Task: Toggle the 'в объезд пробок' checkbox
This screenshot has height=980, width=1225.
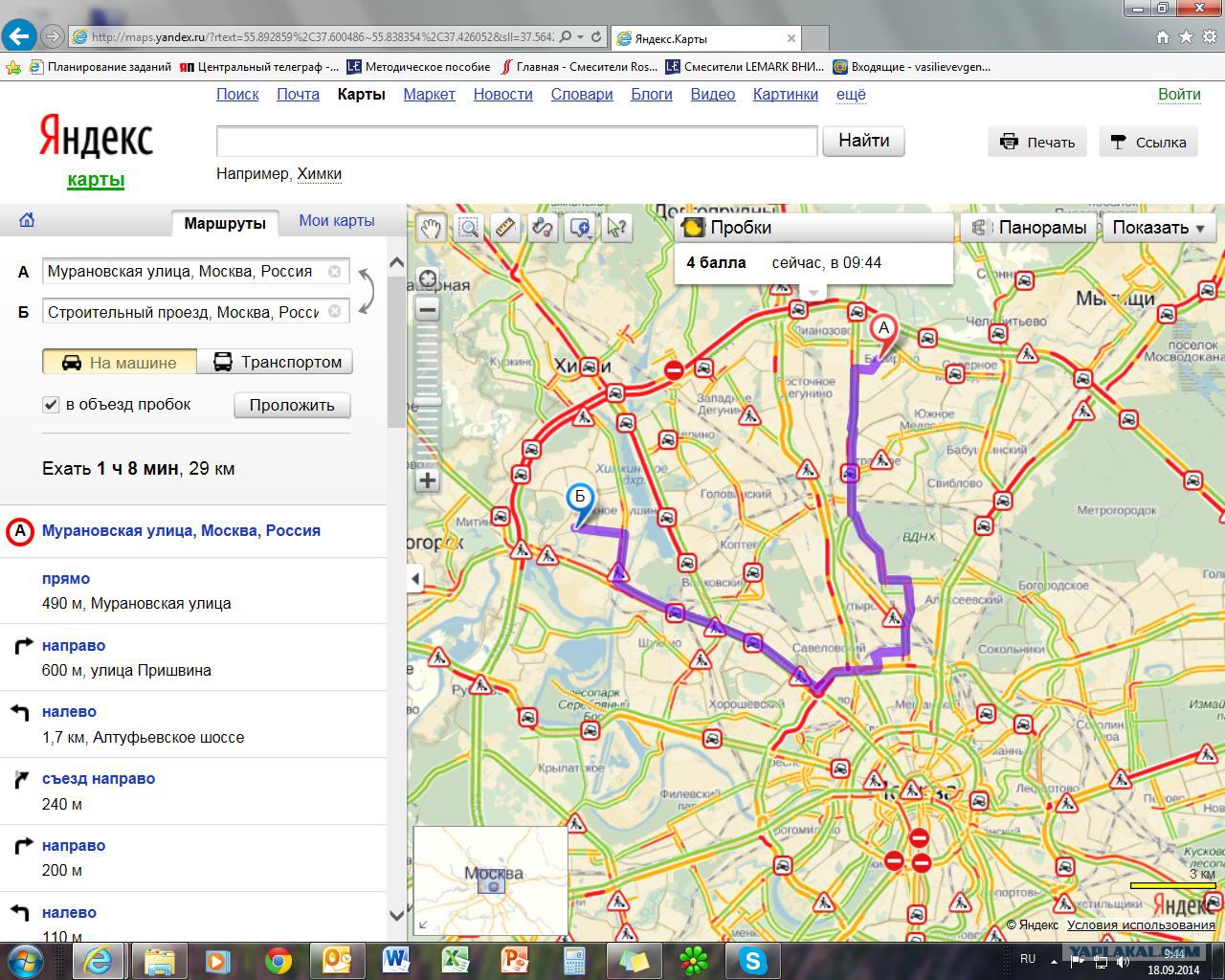Action: tap(52, 405)
